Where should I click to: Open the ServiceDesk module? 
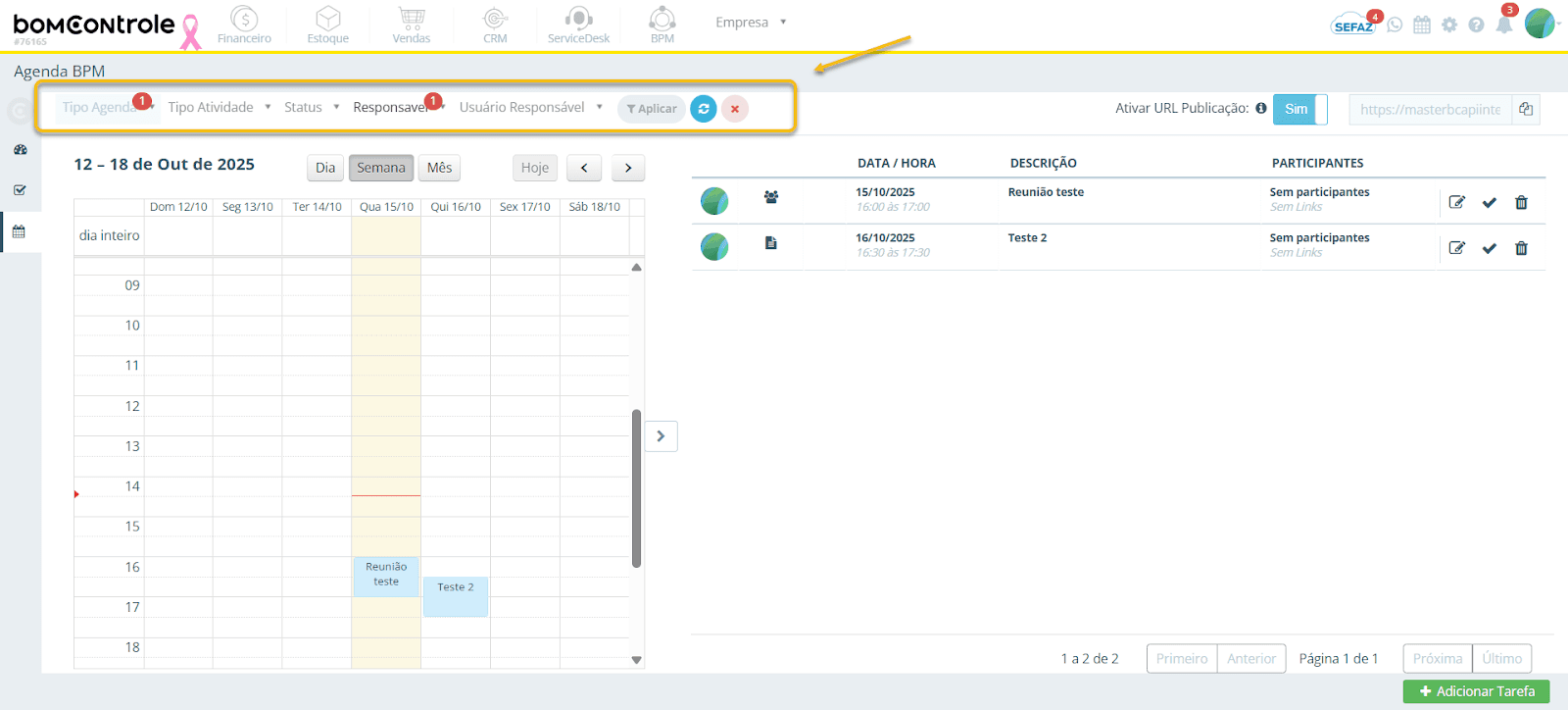click(x=578, y=25)
